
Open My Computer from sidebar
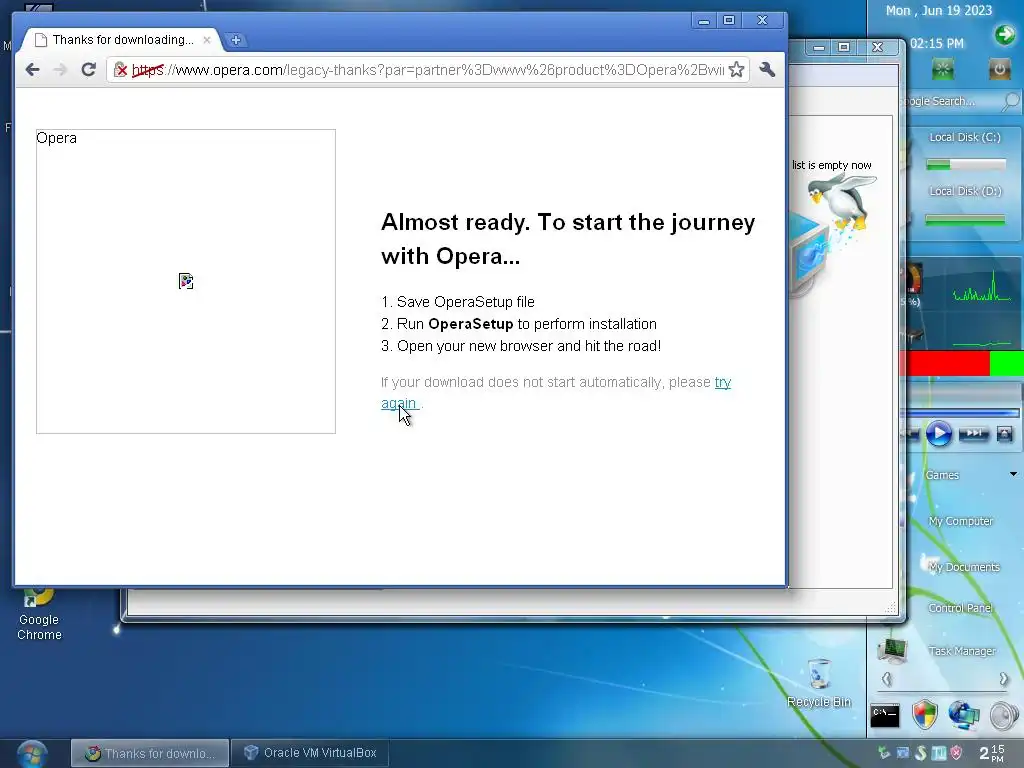pos(960,521)
